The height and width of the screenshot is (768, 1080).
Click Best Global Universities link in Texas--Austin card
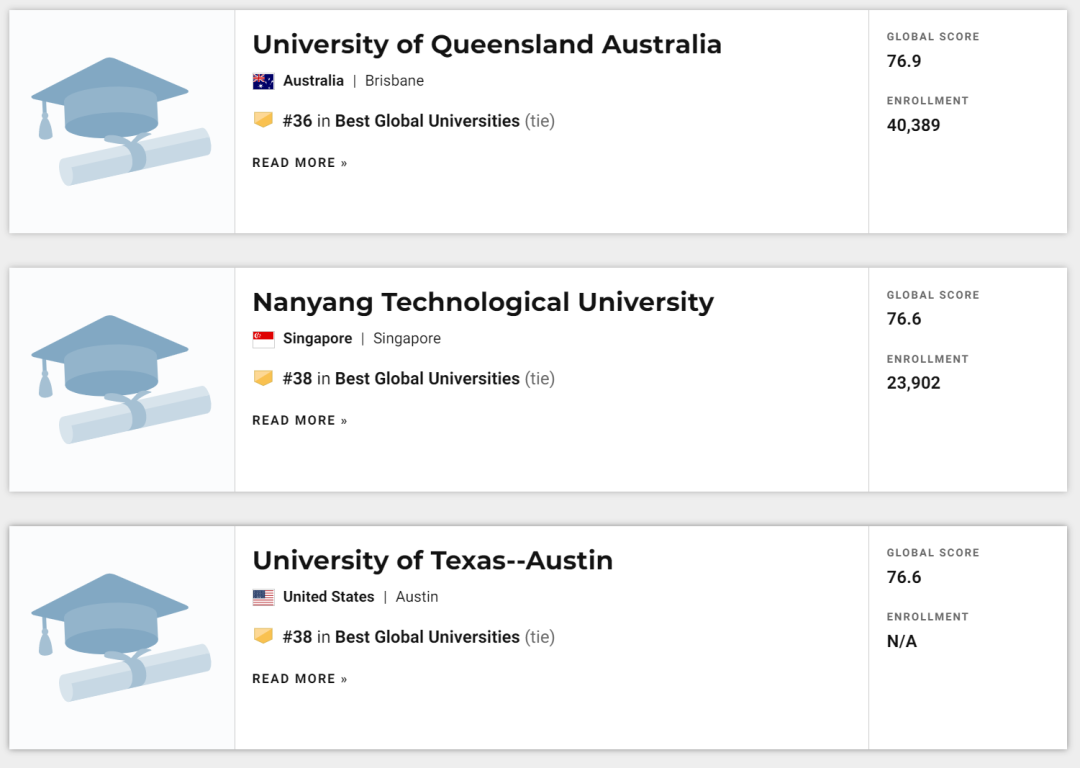tap(427, 637)
